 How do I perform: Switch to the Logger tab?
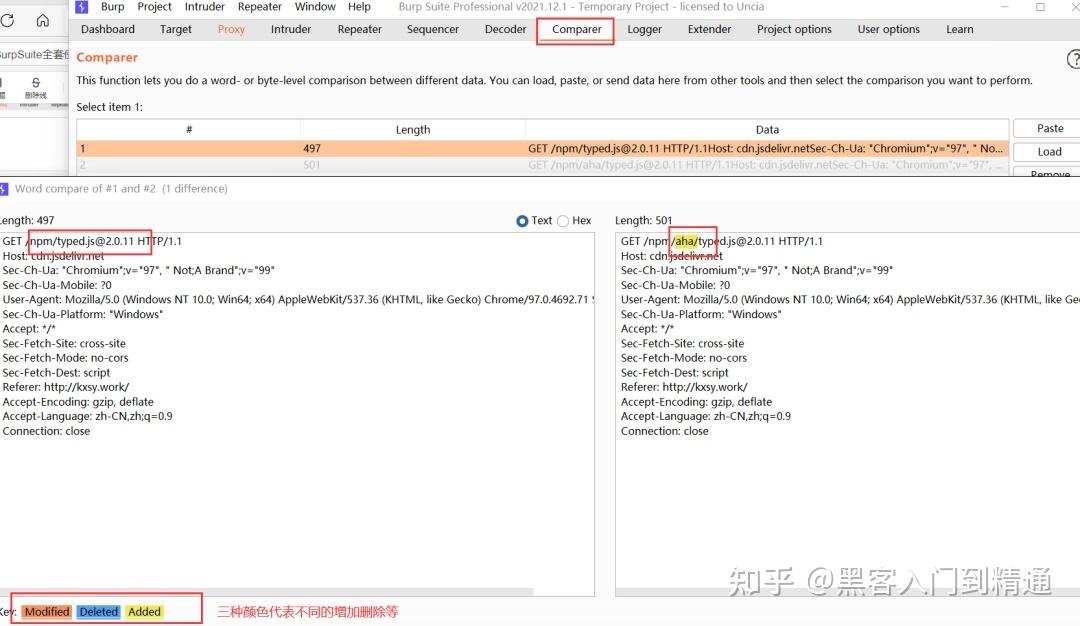[644, 29]
